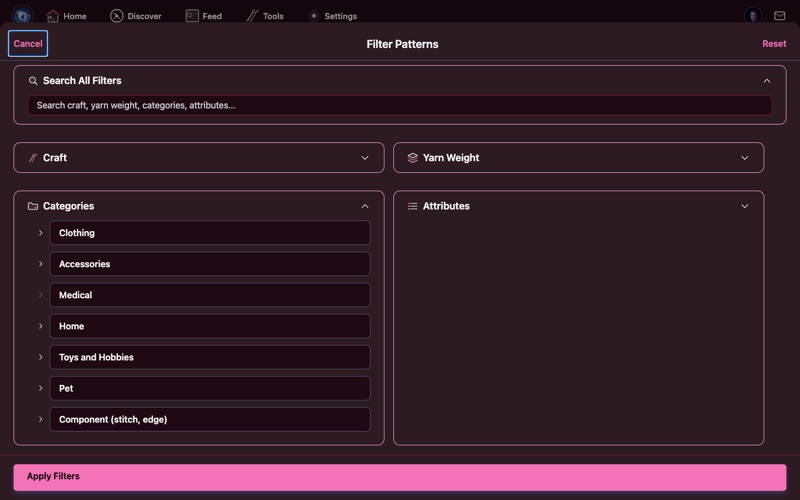Expand the Clothing category arrow
This screenshot has height=500, width=800.
40,233
